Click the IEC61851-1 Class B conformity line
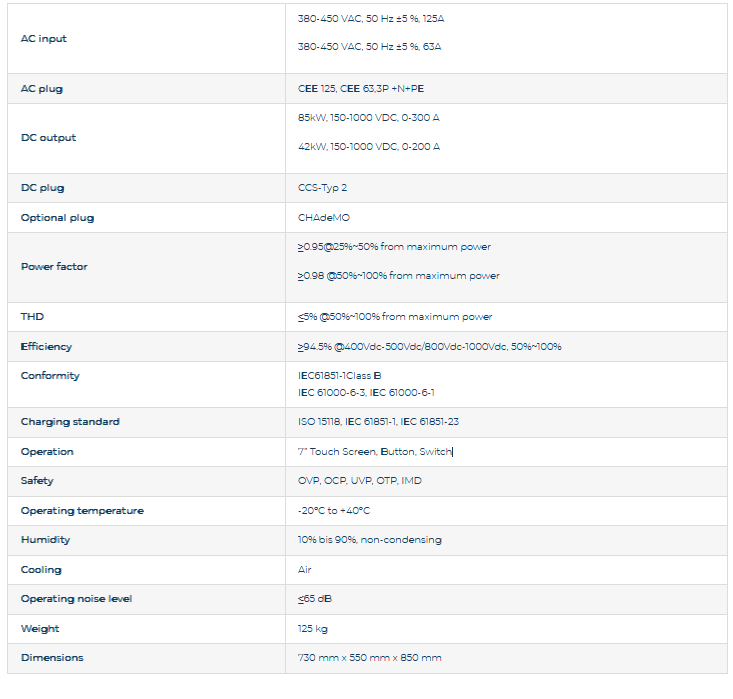The image size is (733, 699). click(339, 376)
